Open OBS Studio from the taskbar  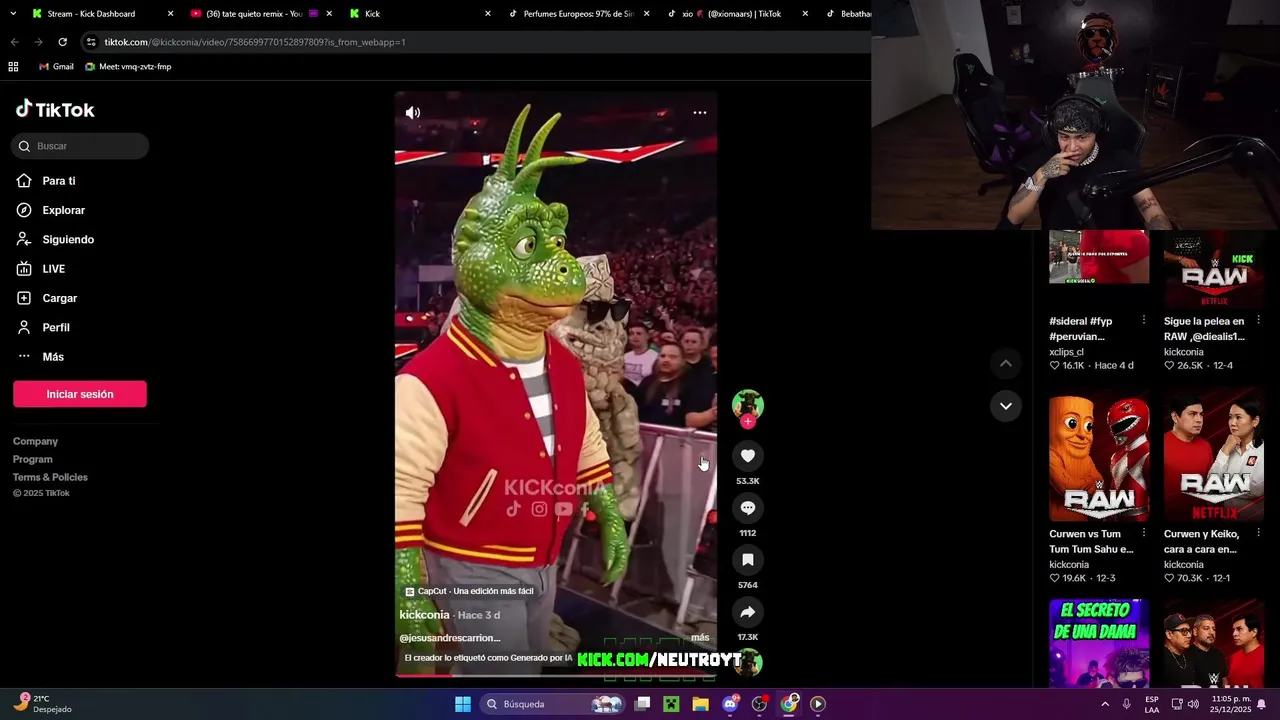point(759,704)
